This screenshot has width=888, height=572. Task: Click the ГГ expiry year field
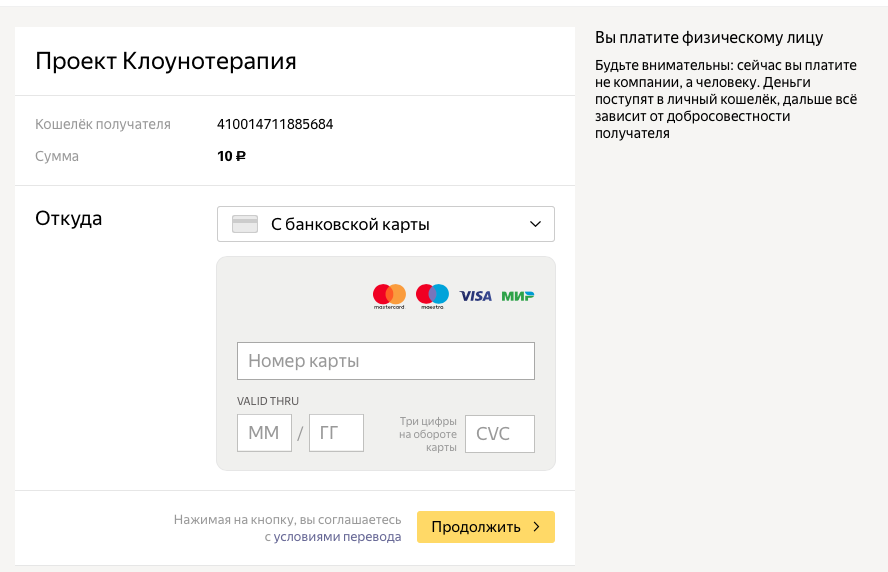click(x=336, y=433)
